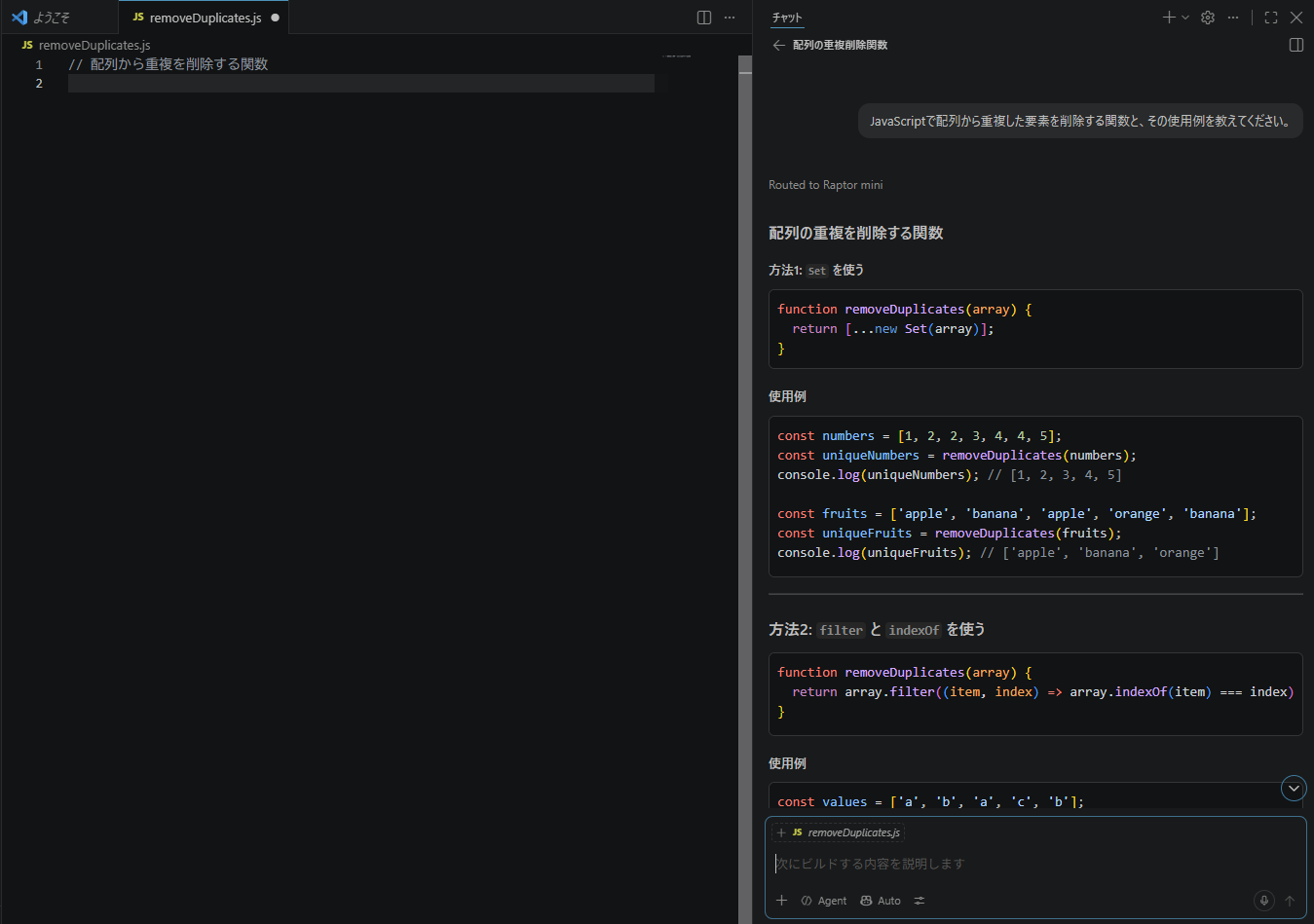
Task: Click the Set method code block
Action: click(1035, 329)
